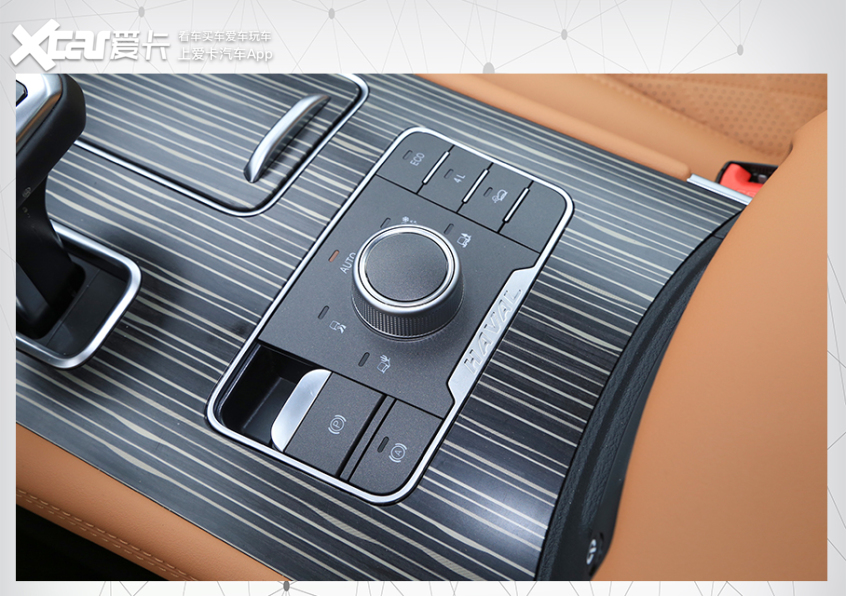Viewport: 846px width, 596px height.
Task: Click the 上爱卡汽车App text
Action: tap(226, 54)
